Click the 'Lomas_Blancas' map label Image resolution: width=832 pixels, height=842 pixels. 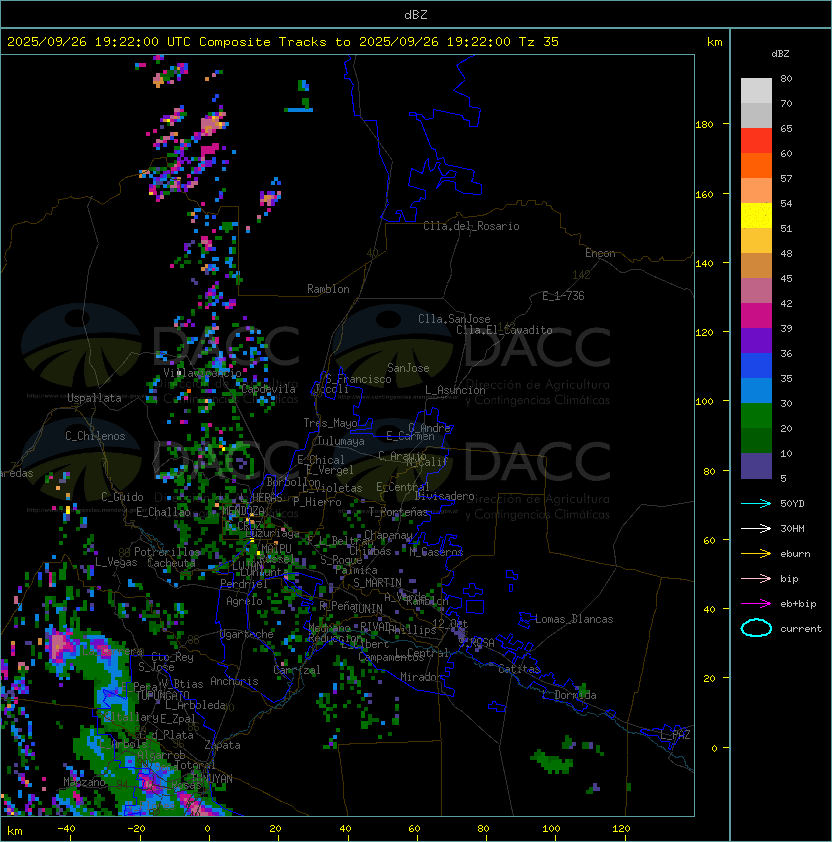(x=574, y=619)
